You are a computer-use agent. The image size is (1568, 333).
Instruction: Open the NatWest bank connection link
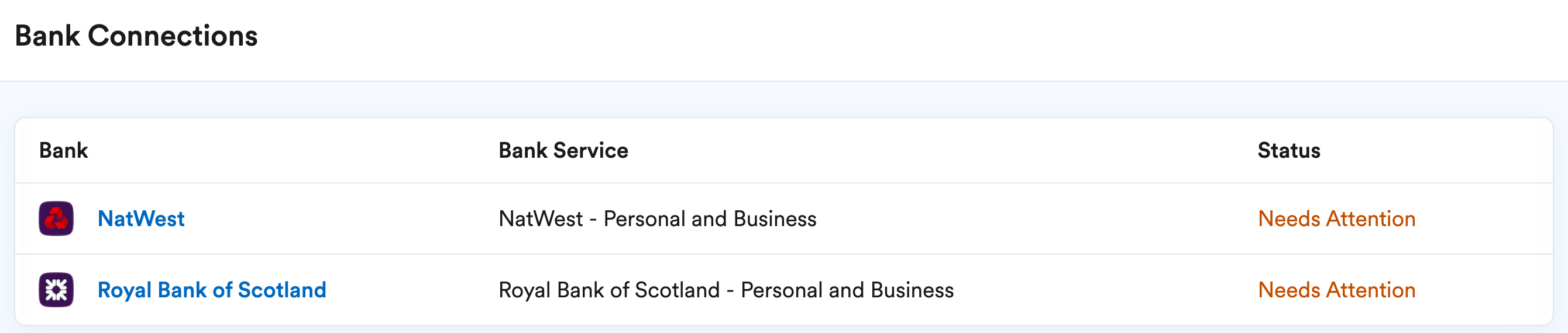click(140, 218)
